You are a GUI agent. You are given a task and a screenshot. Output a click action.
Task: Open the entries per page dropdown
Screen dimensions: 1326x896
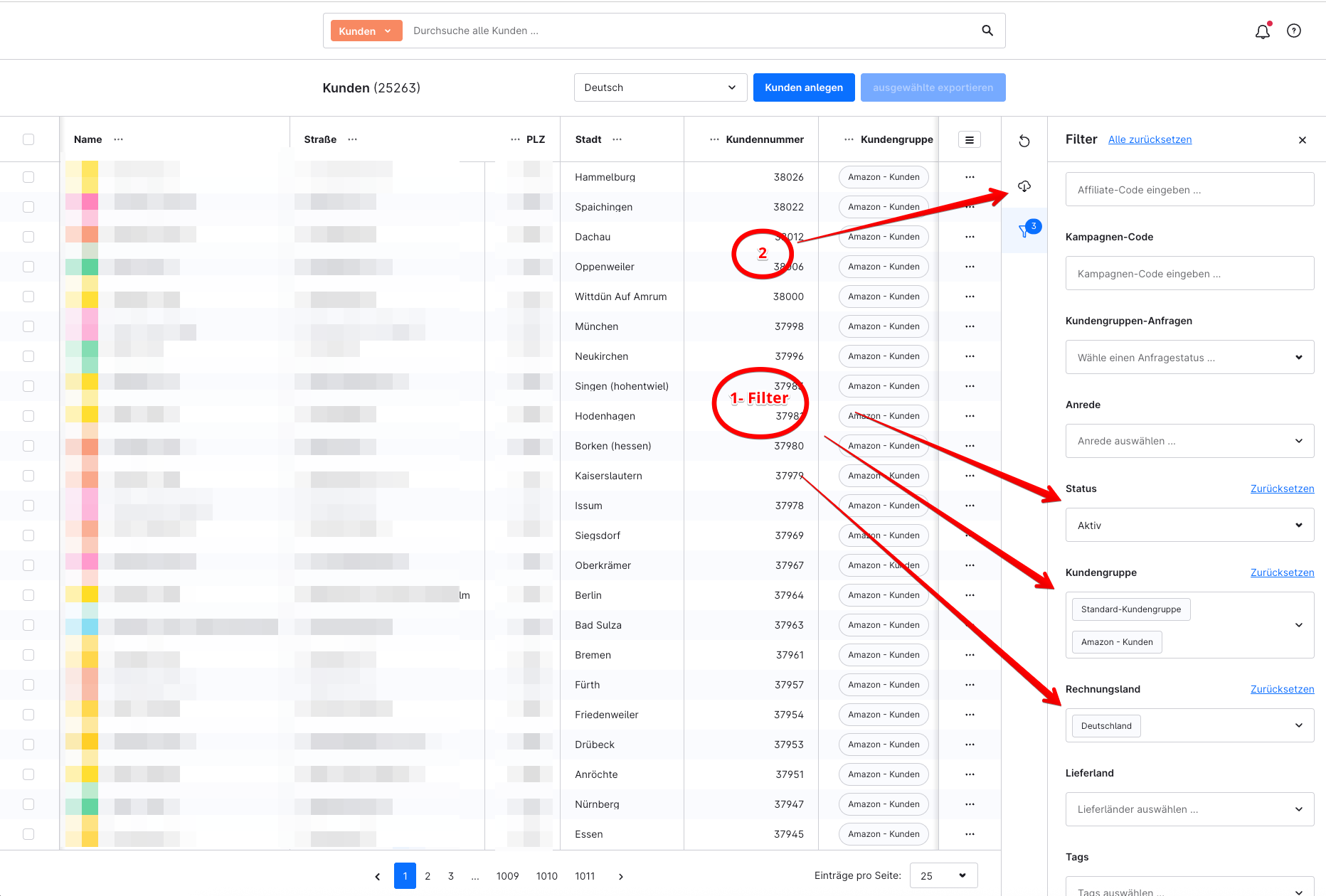click(x=943, y=875)
